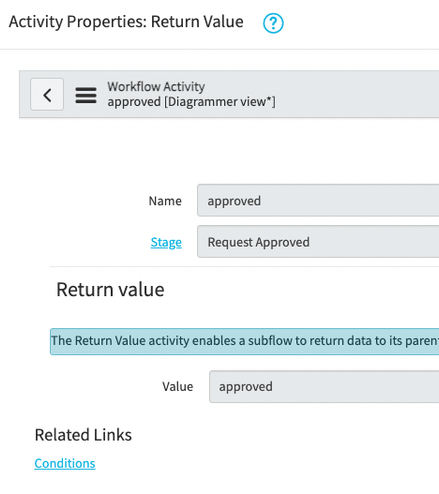Click empty space in the gray form header bar

357,95
